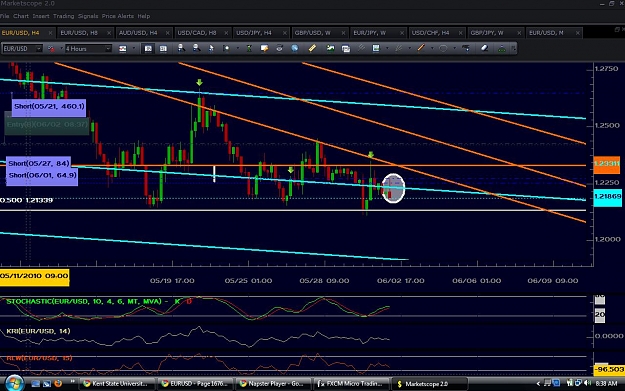Expand arrow beside the orange line tool
625x391 pixels.
tap(432, 49)
